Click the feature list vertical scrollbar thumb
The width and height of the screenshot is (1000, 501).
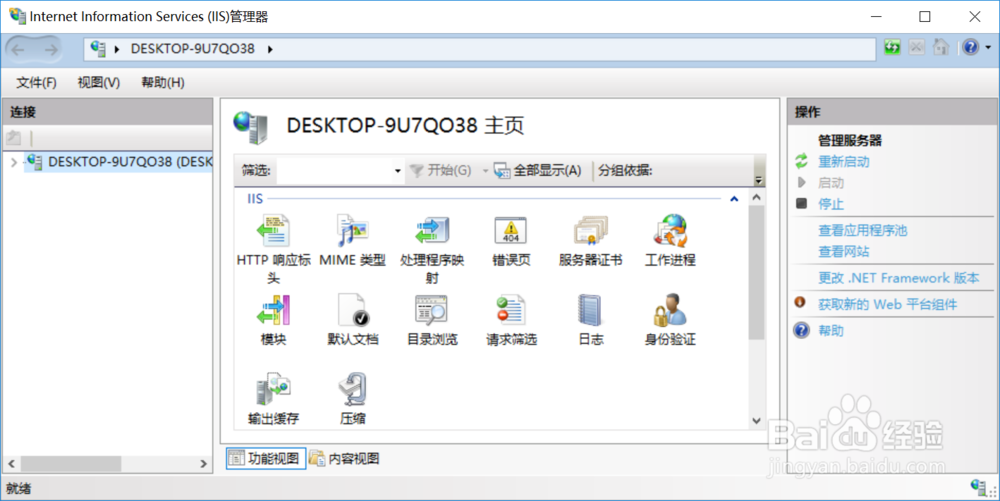click(756, 272)
